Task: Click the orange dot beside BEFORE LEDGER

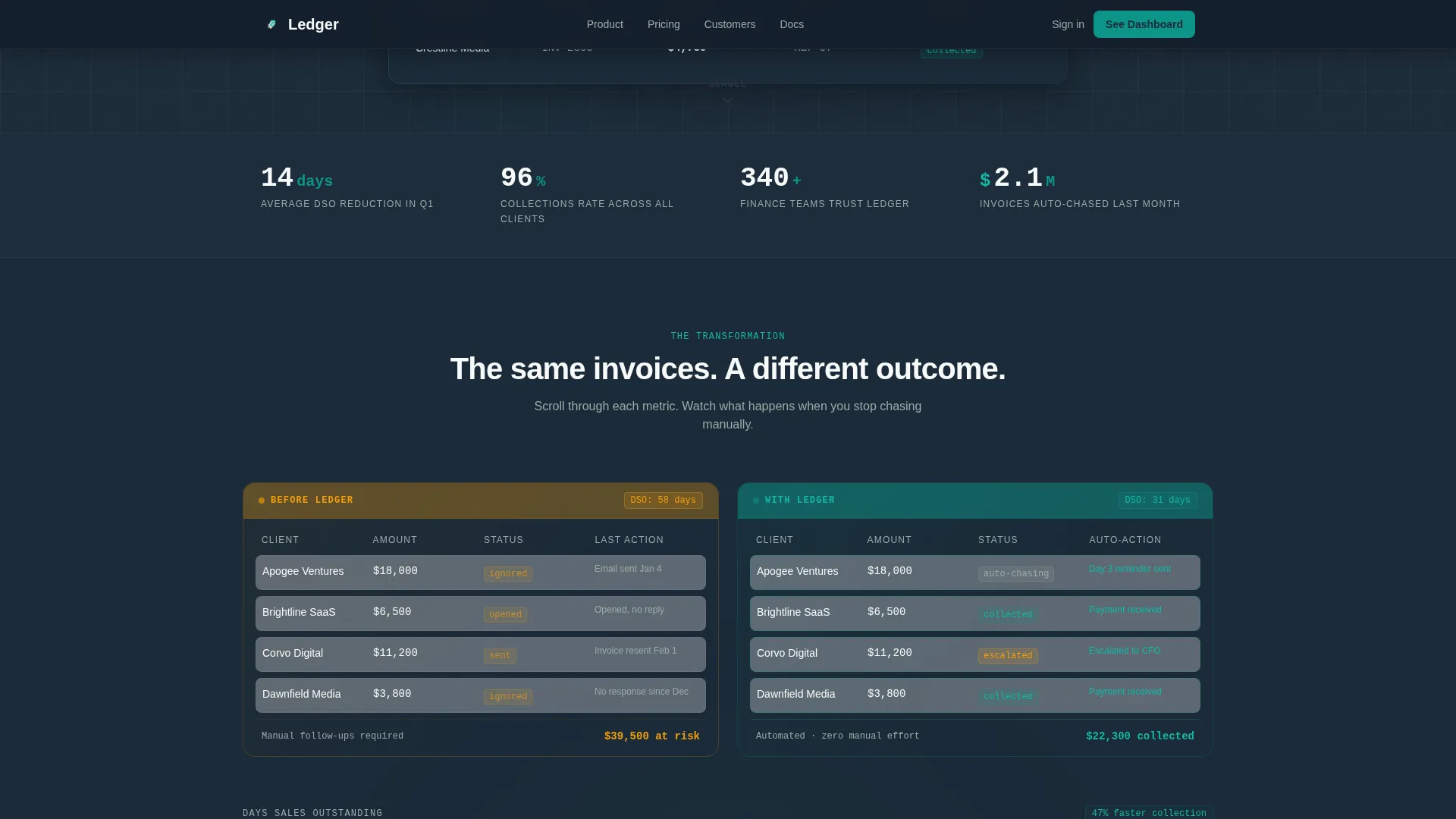Action: 262,500
